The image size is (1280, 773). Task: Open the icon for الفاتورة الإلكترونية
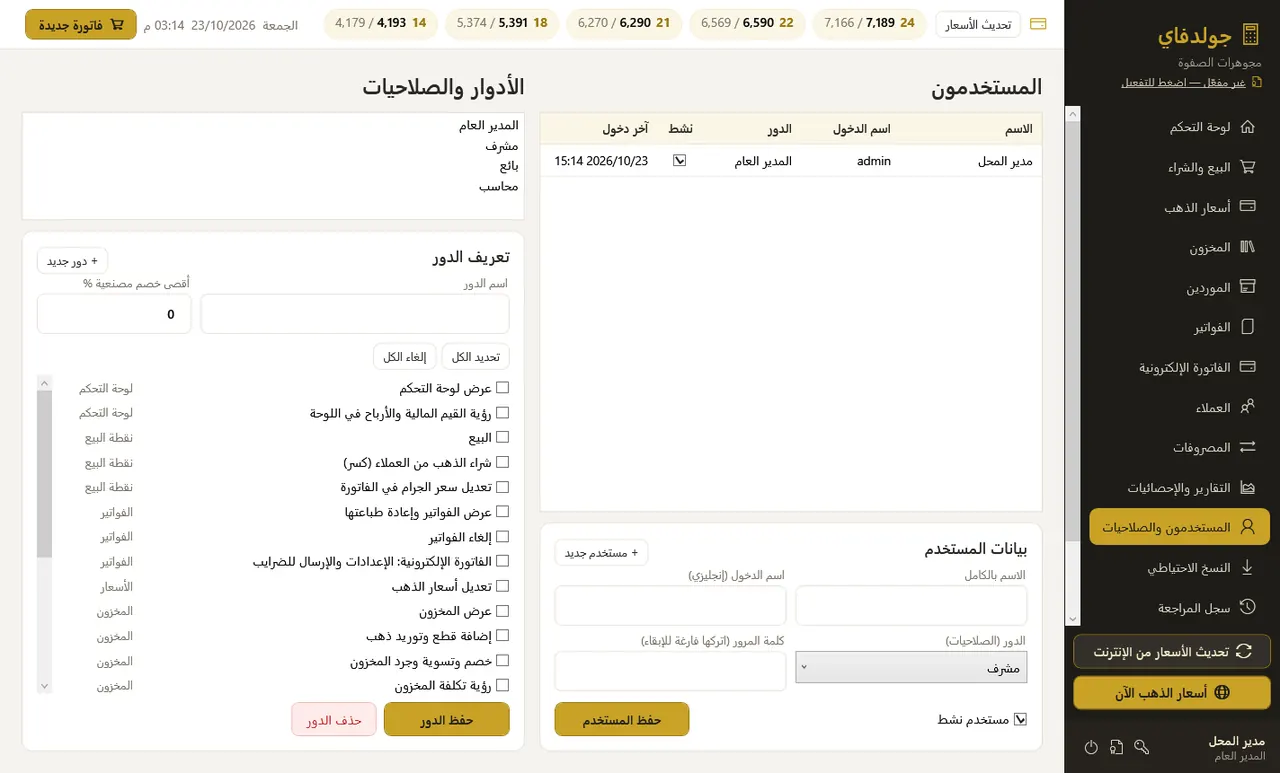[x=1247, y=367]
